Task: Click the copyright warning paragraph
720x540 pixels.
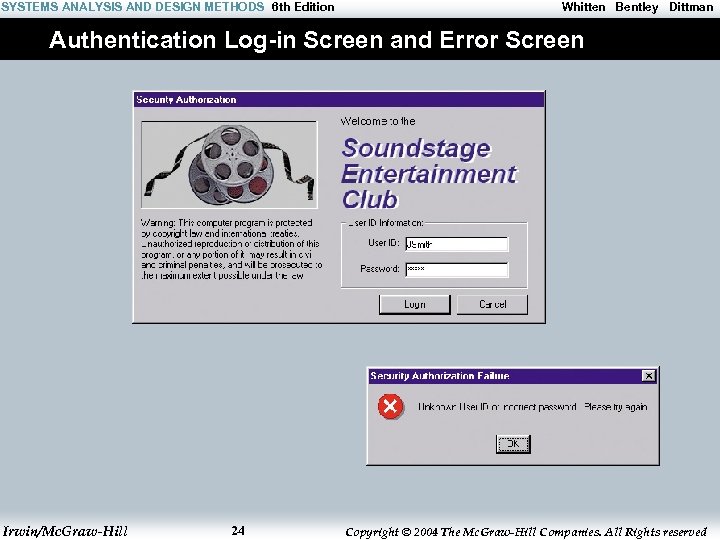Action: coord(231,249)
